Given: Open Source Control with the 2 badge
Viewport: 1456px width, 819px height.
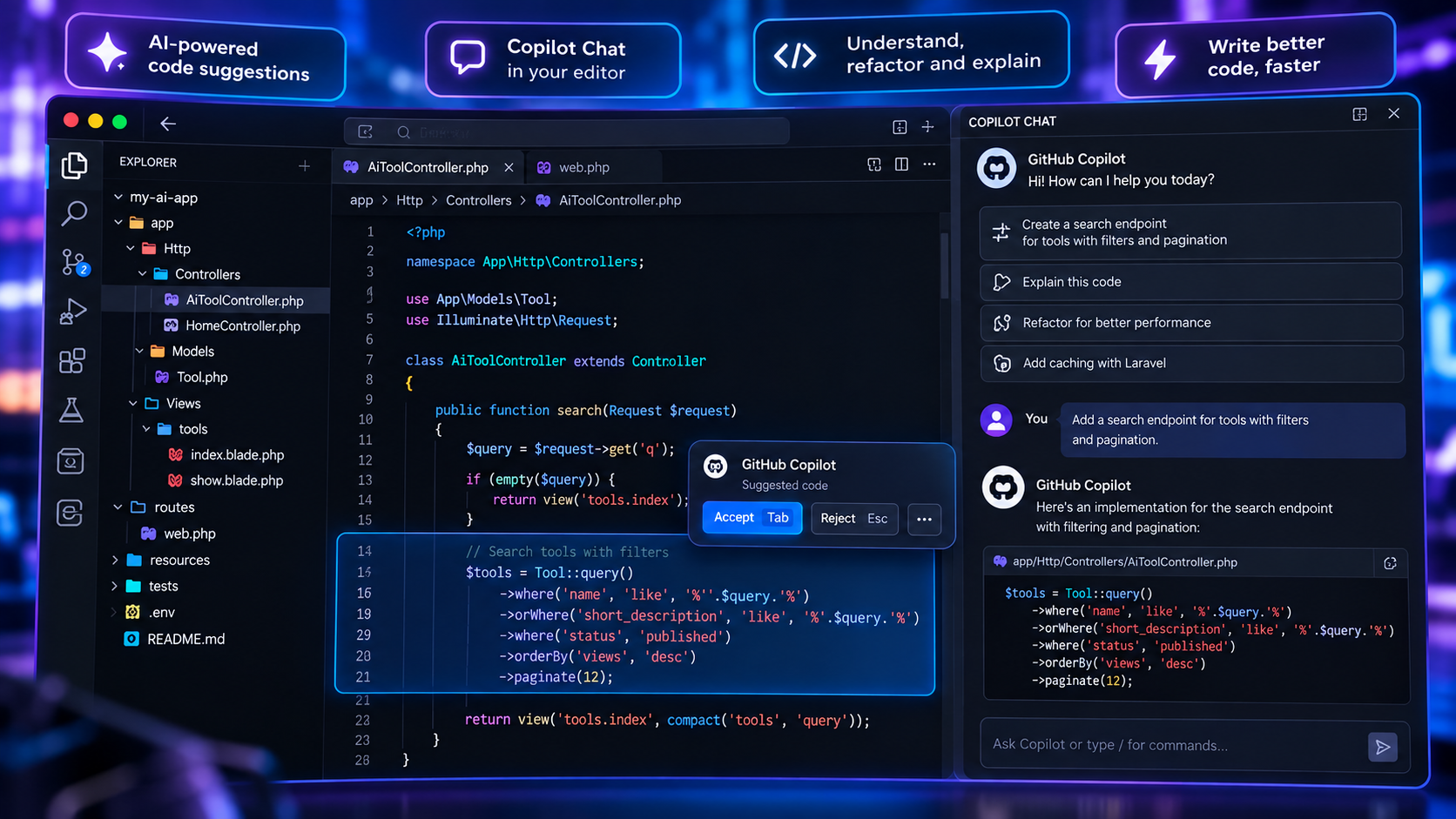Looking at the screenshot, I should (75, 261).
